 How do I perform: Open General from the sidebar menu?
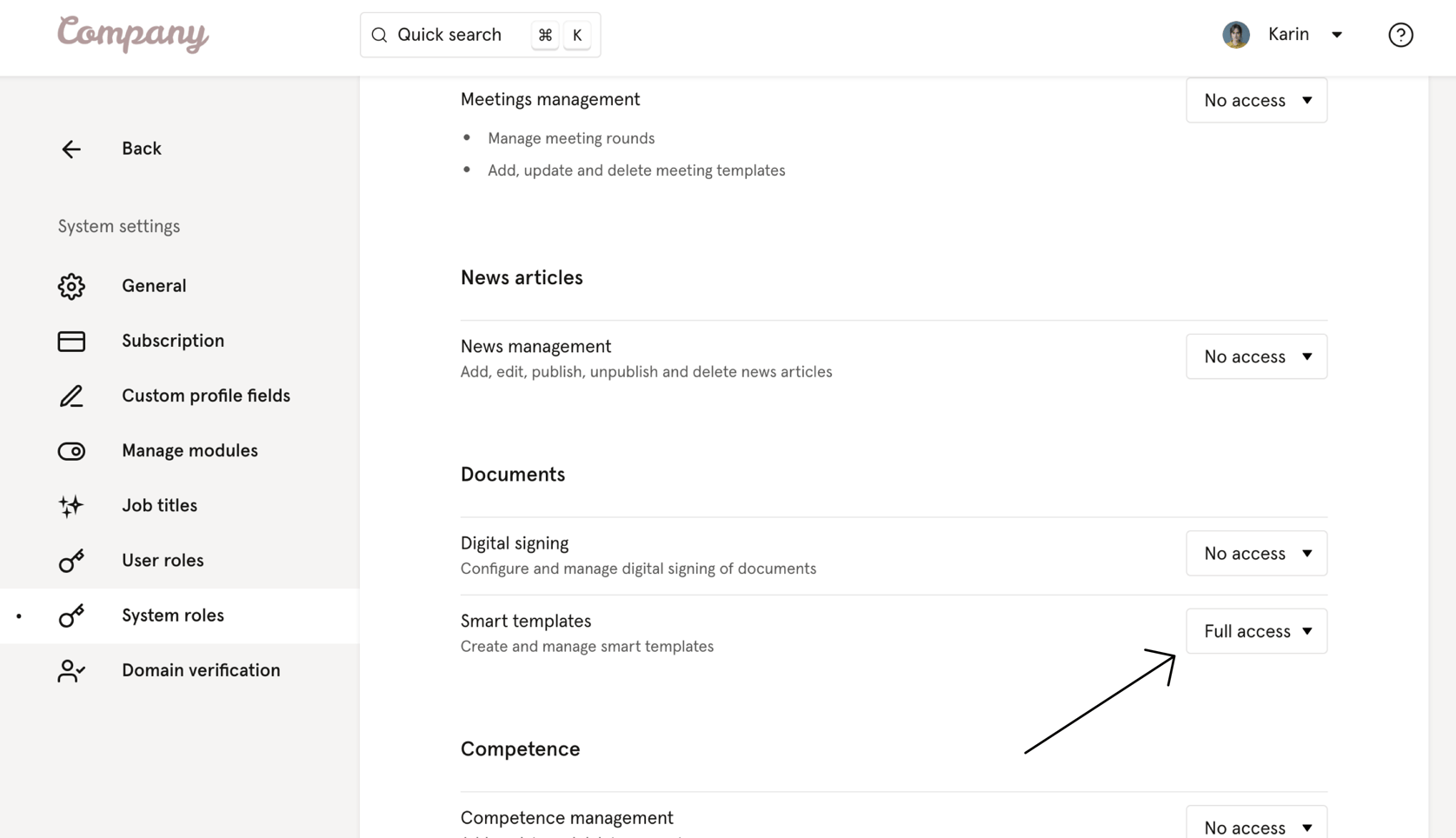[x=154, y=286]
